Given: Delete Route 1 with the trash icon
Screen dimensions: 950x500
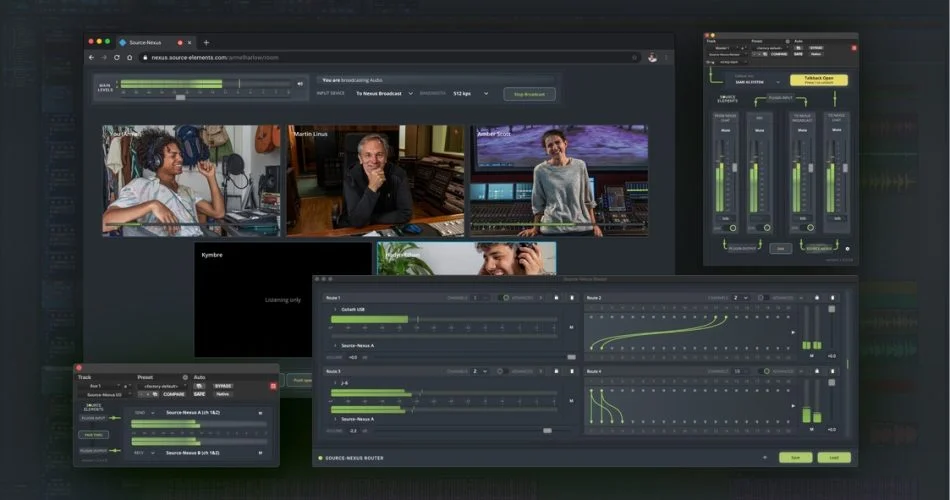Looking at the screenshot, I should pos(572,298).
